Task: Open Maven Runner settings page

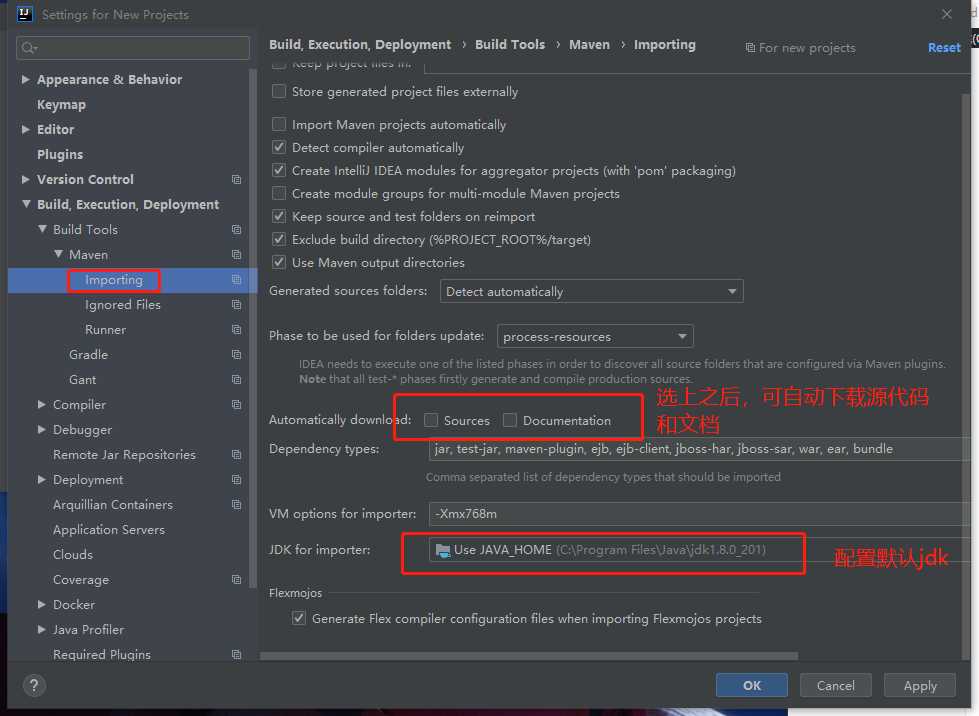Action: point(106,330)
